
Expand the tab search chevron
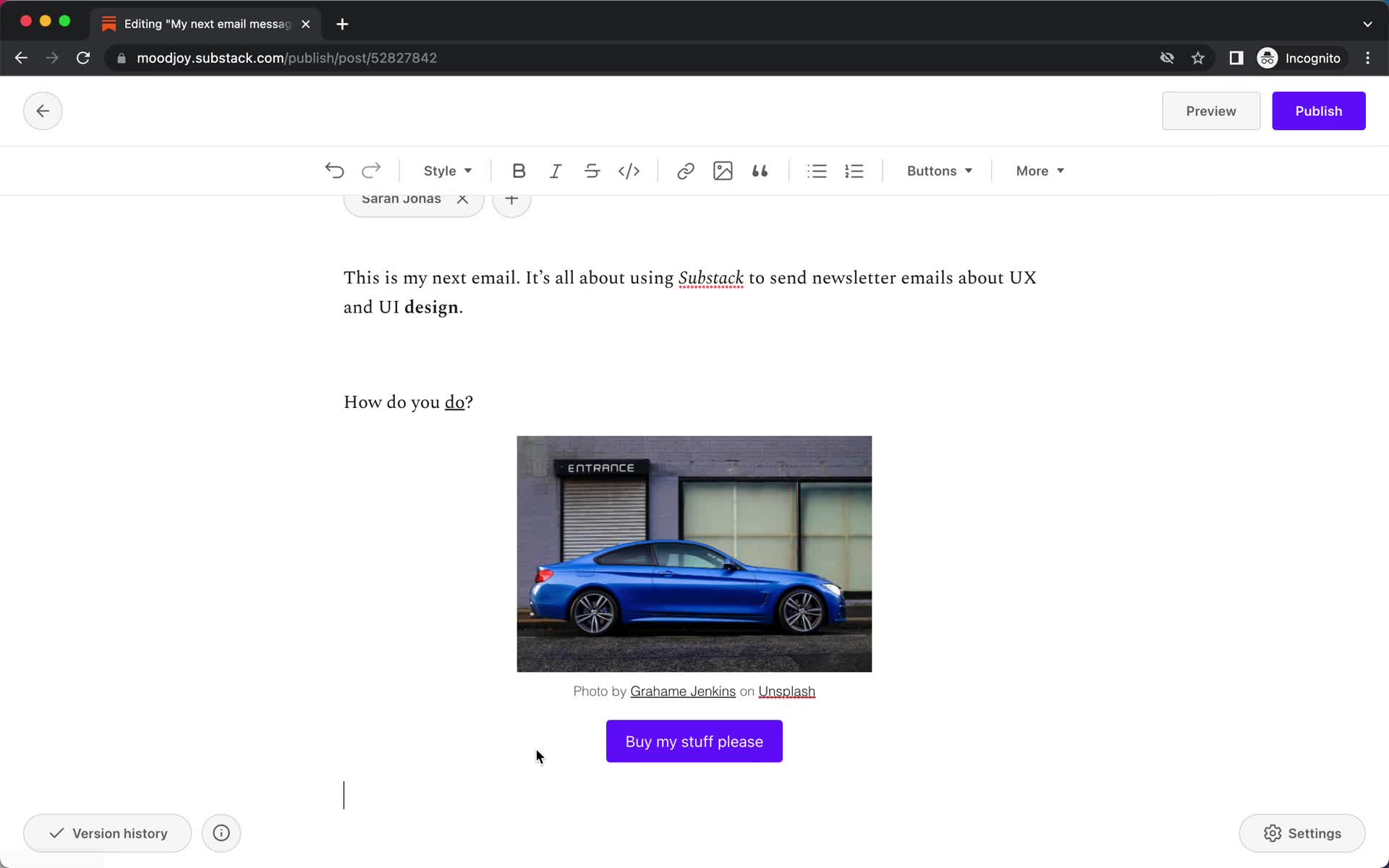1367,24
